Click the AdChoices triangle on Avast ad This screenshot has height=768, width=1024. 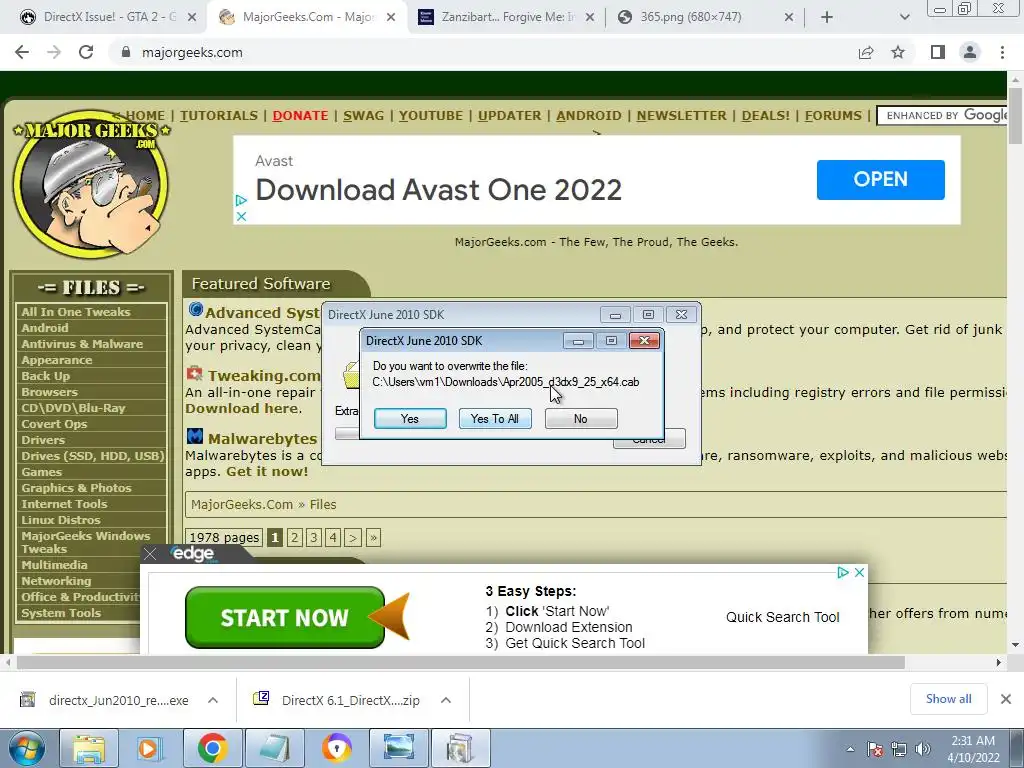coord(241,200)
